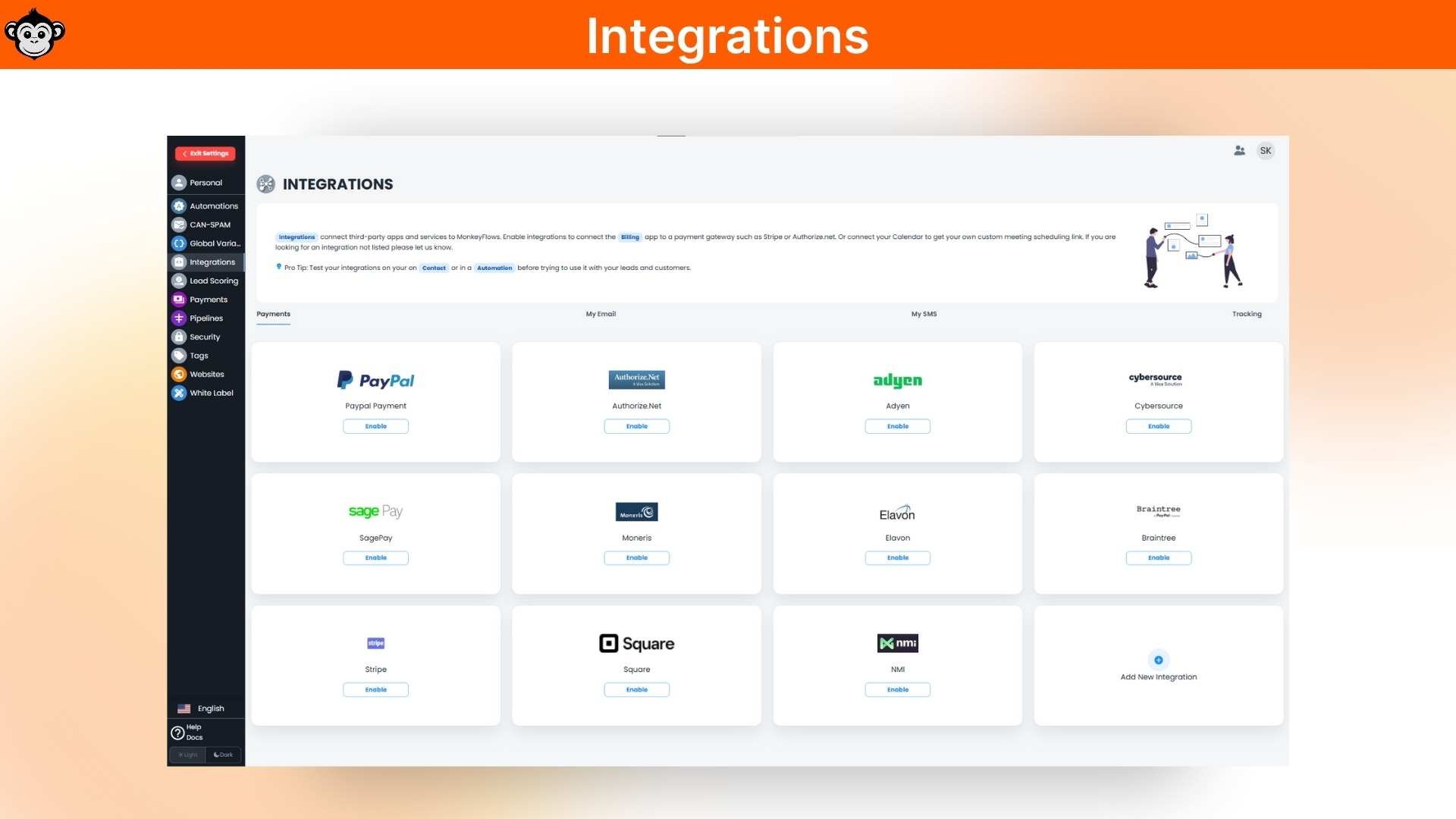The height and width of the screenshot is (819, 1456).
Task: Enable the PayPal Payment integration
Action: (x=376, y=426)
